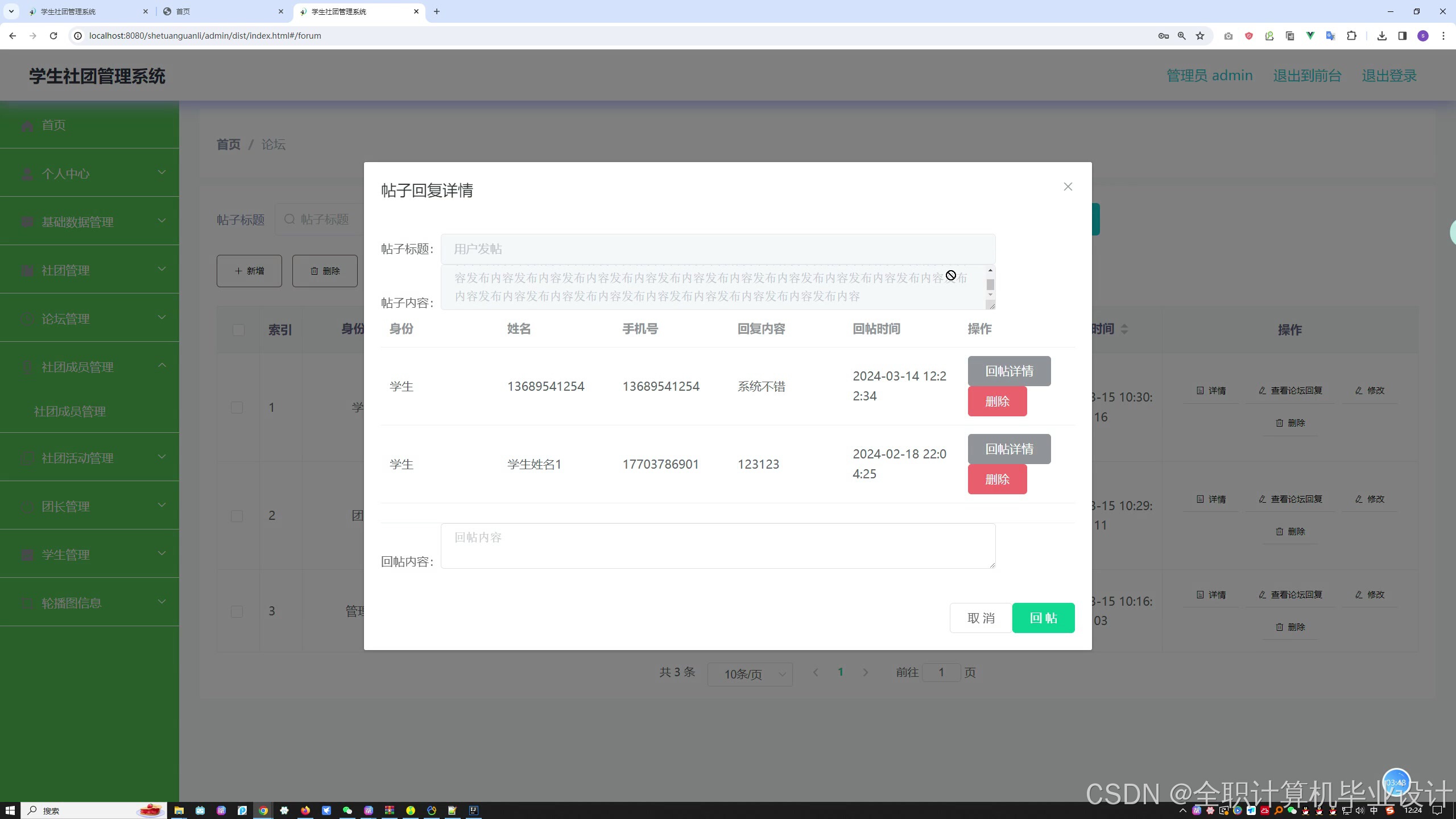This screenshot has width=1456, height=819.
Task: Click the bookmark star icon in address bar
Action: tap(1200, 36)
